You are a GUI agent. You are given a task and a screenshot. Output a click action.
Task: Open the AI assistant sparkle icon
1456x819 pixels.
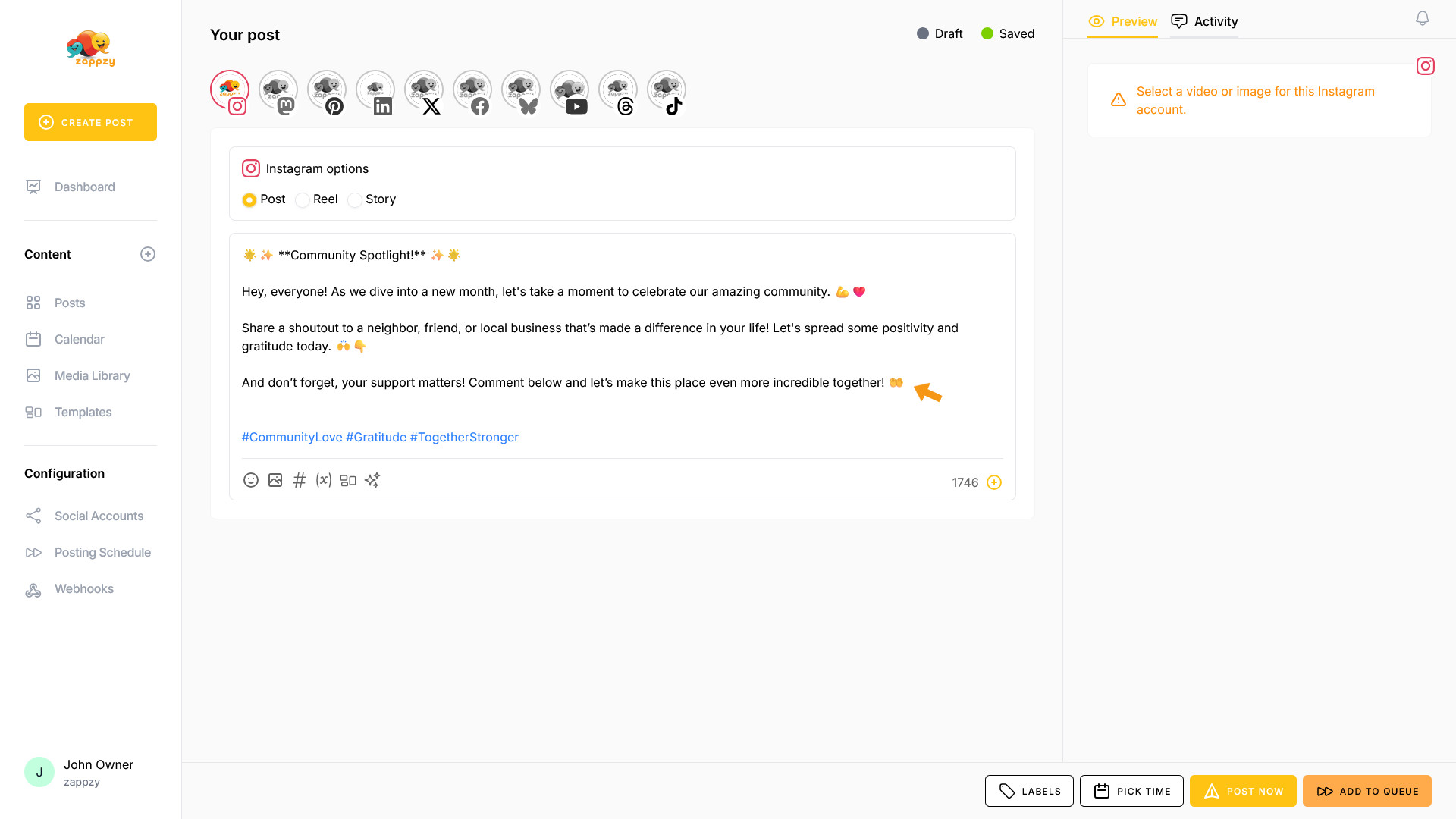(372, 480)
